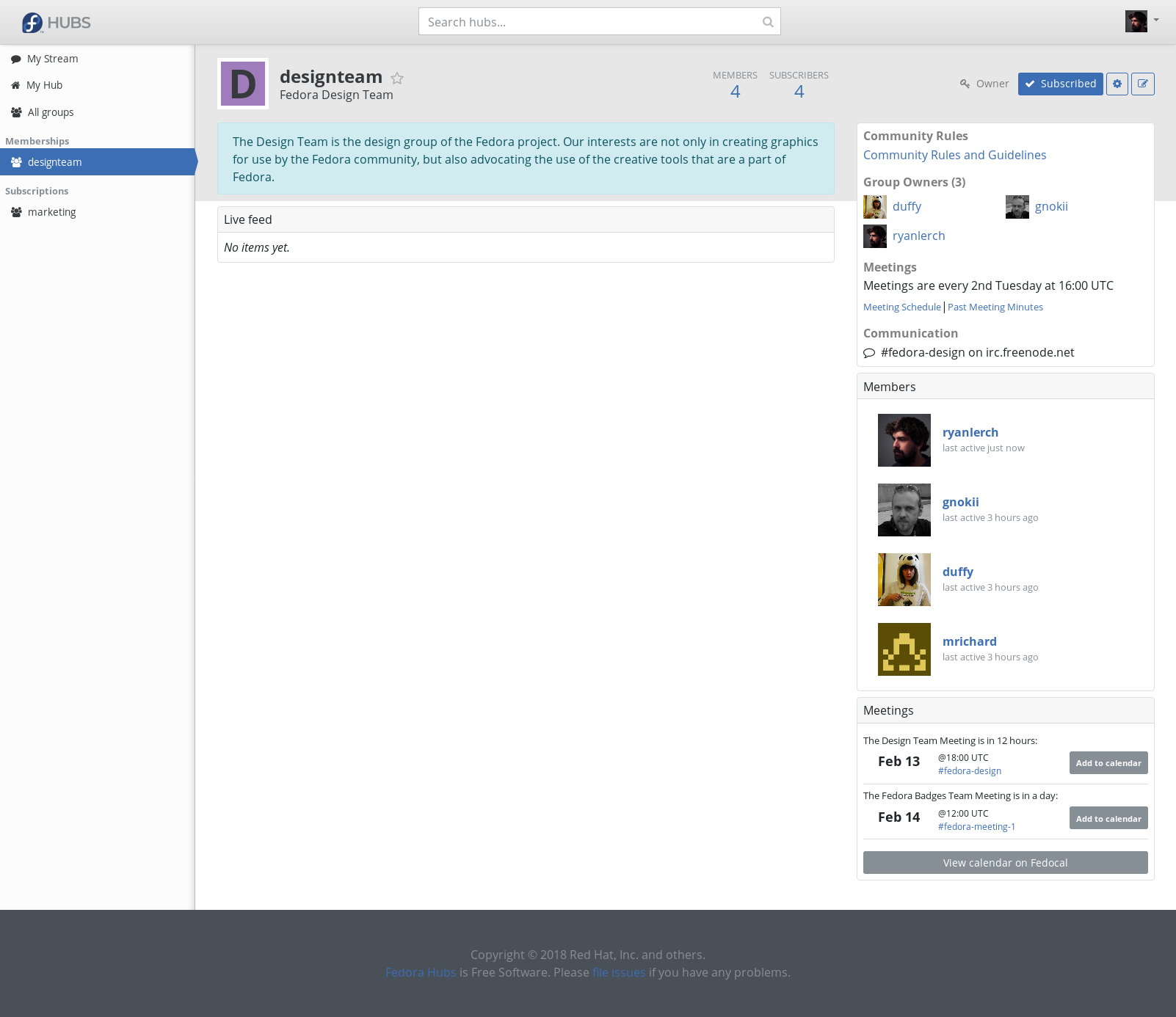Image resolution: width=1176 pixels, height=1017 pixels.
Task: Open All groups in the sidebar
Action: pos(97,112)
